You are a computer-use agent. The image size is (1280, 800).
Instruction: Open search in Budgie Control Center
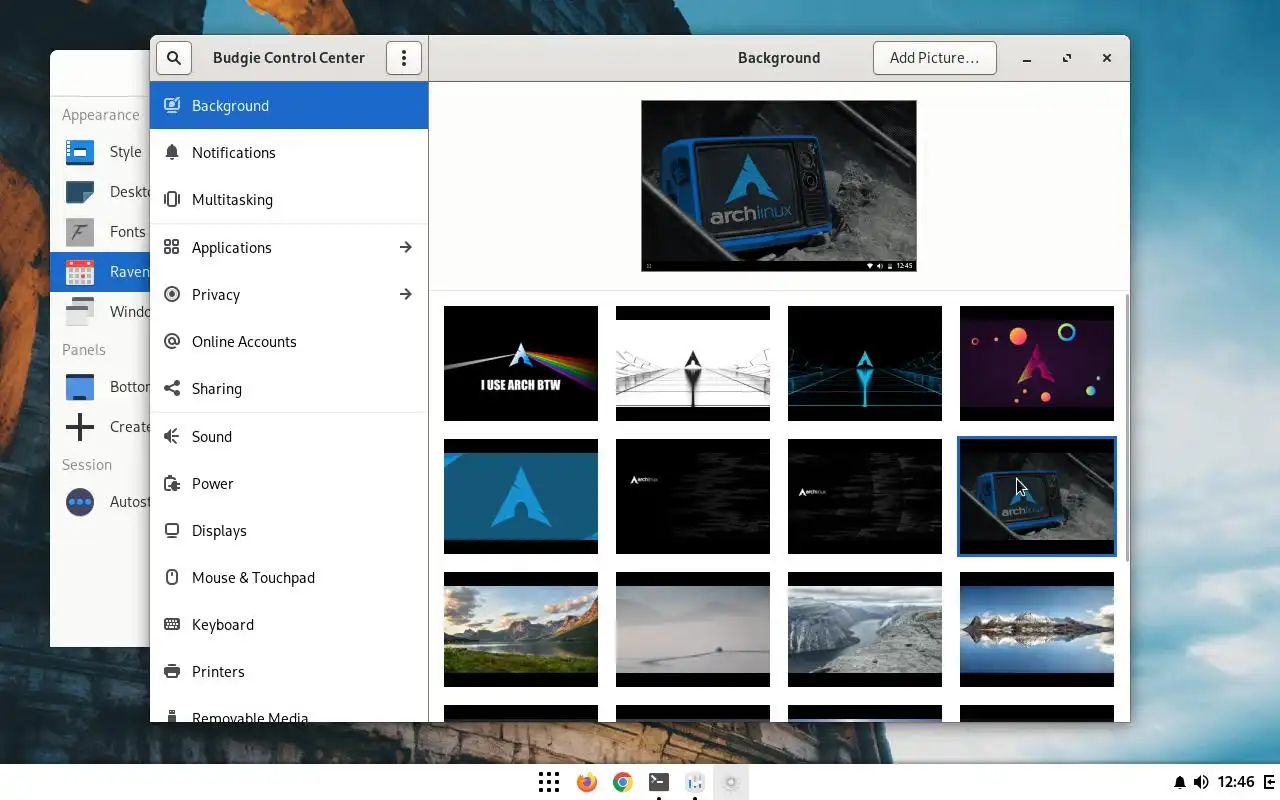[x=174, y=58]
